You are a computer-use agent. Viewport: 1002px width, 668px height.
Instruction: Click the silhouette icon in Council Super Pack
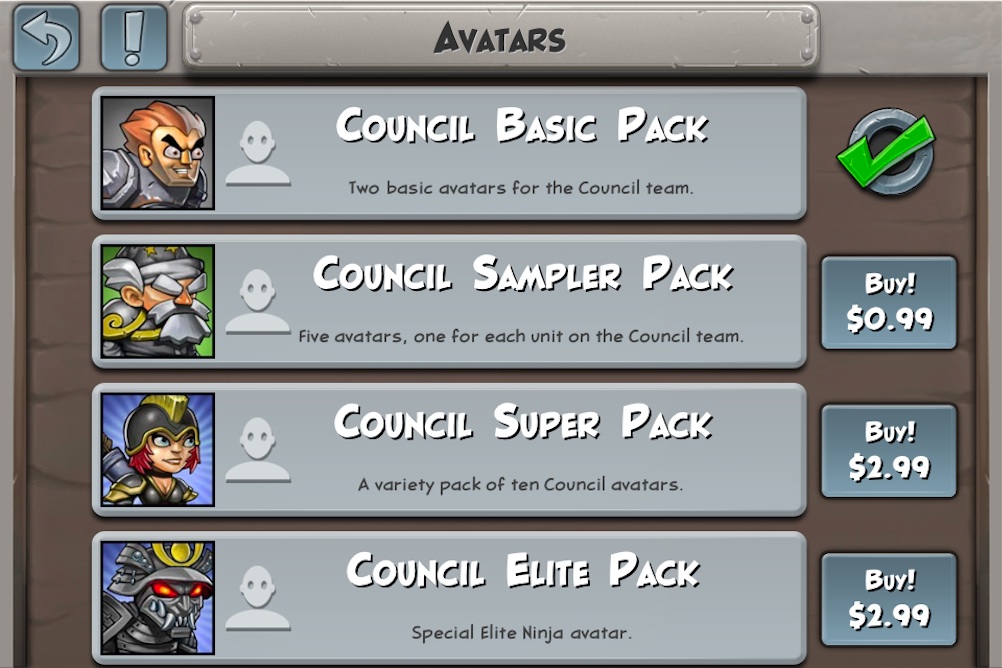(258, 450)
